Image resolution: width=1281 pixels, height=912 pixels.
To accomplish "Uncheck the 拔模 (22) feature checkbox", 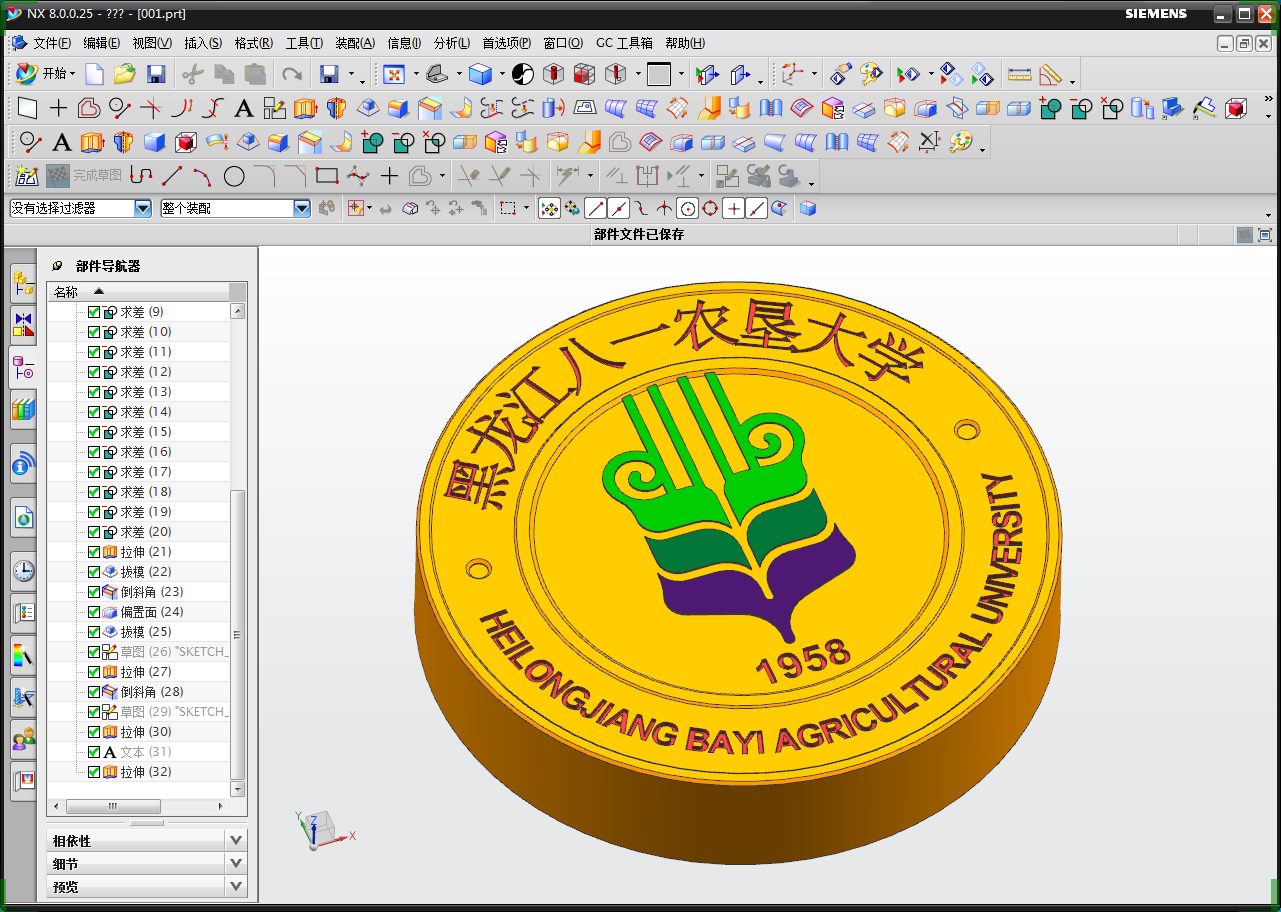I will [94, 572].
